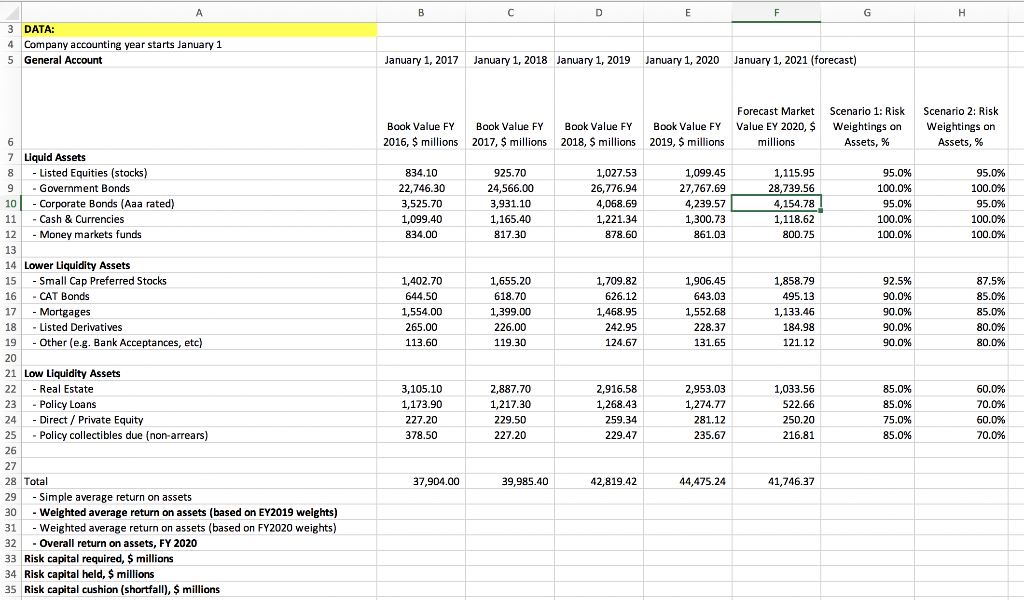The width and height of the screenshot is (1024, 600).
Task: Click Direct / Private Equity label
Action: (88, 420)
